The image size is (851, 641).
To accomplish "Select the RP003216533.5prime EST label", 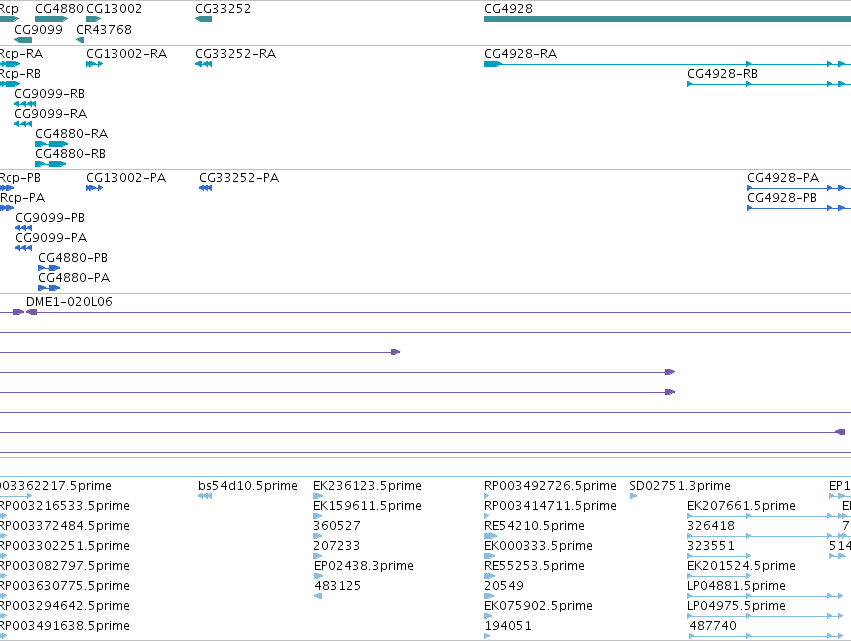I will pyautogui.click(x=65, y=506).
